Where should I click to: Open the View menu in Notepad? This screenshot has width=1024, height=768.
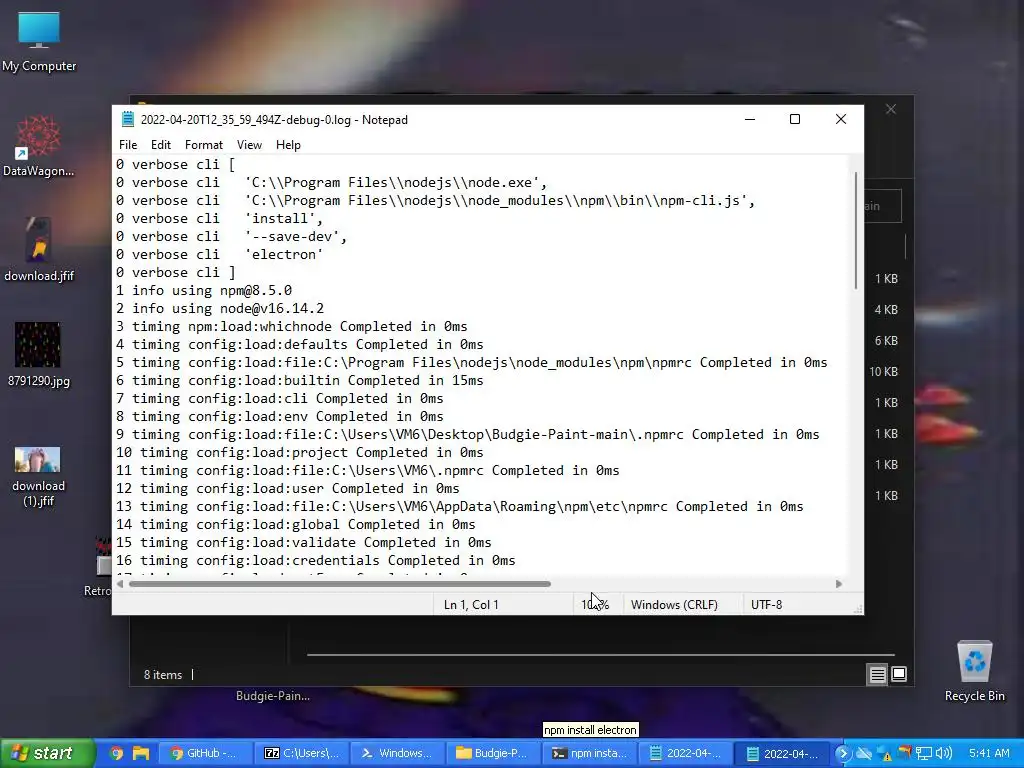(249, 145)
